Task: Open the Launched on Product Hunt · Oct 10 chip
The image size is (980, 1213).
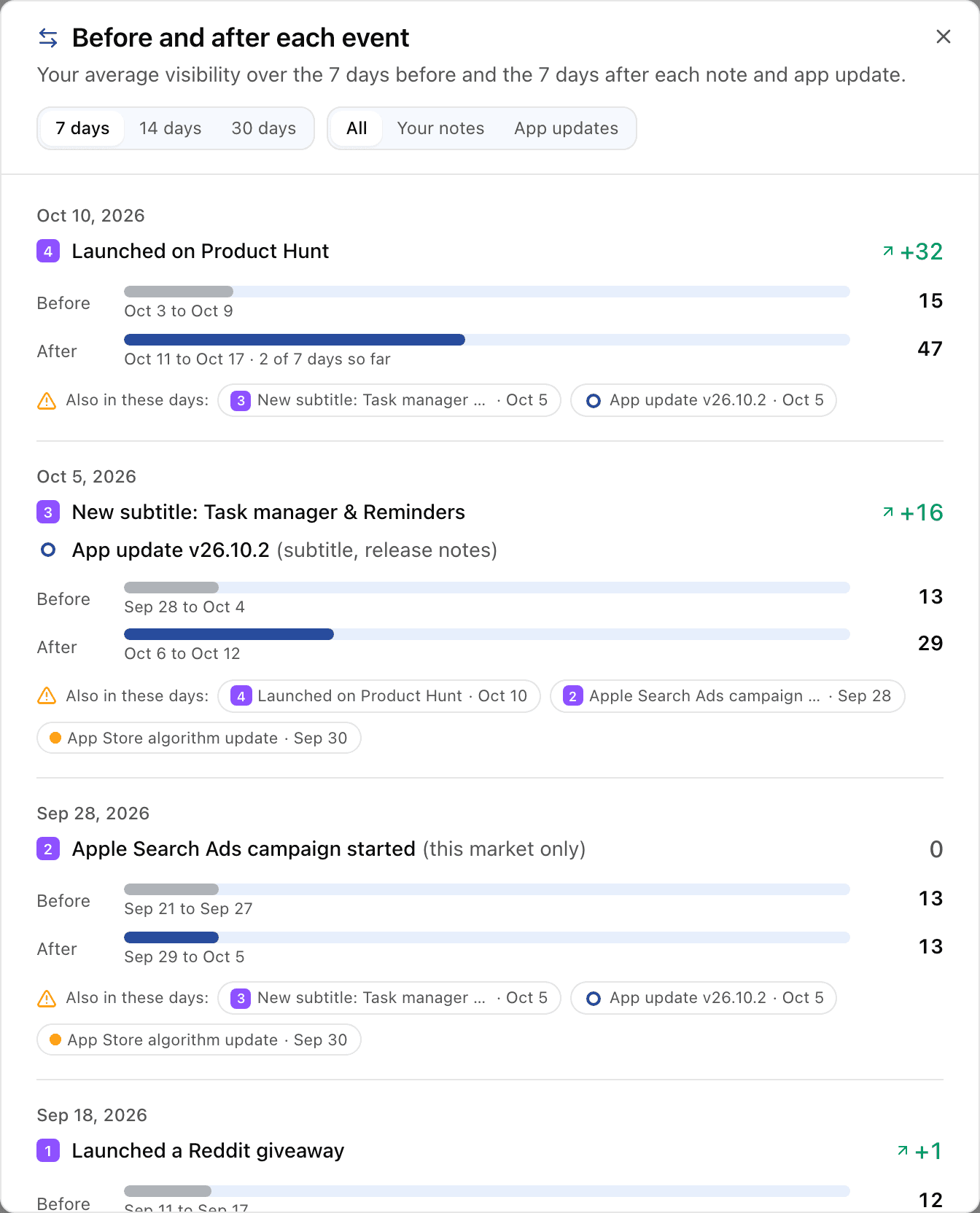Action: tap(379, 696)
